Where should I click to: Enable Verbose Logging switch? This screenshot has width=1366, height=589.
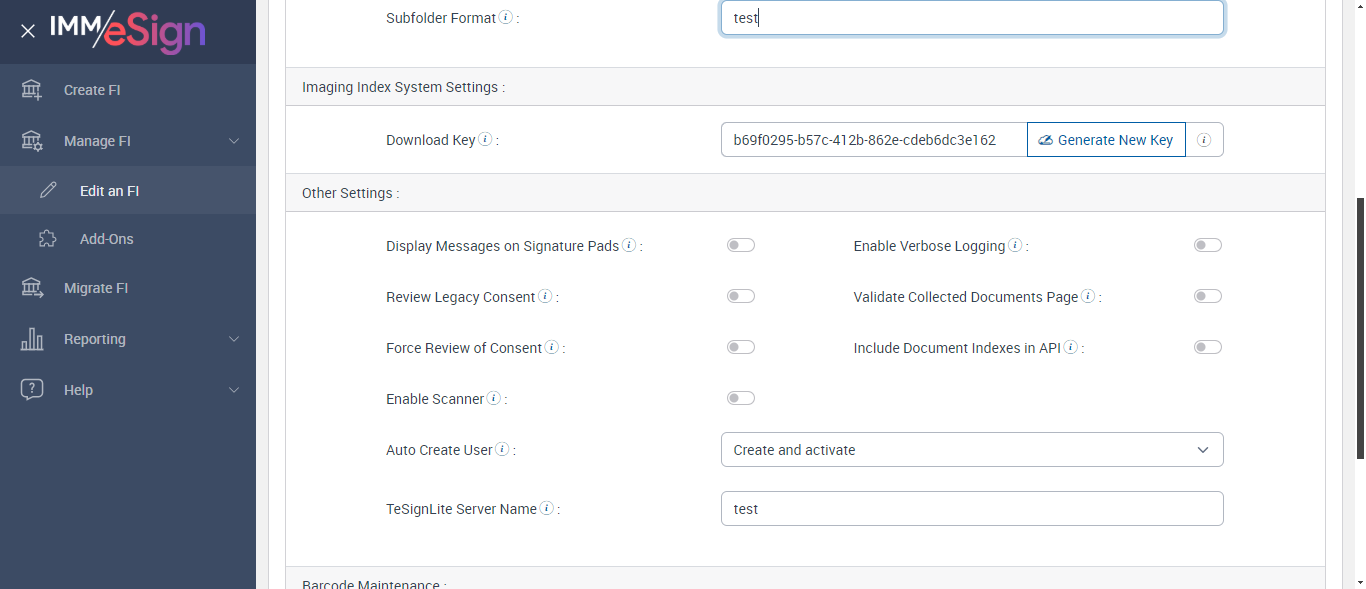point(1207,245)
